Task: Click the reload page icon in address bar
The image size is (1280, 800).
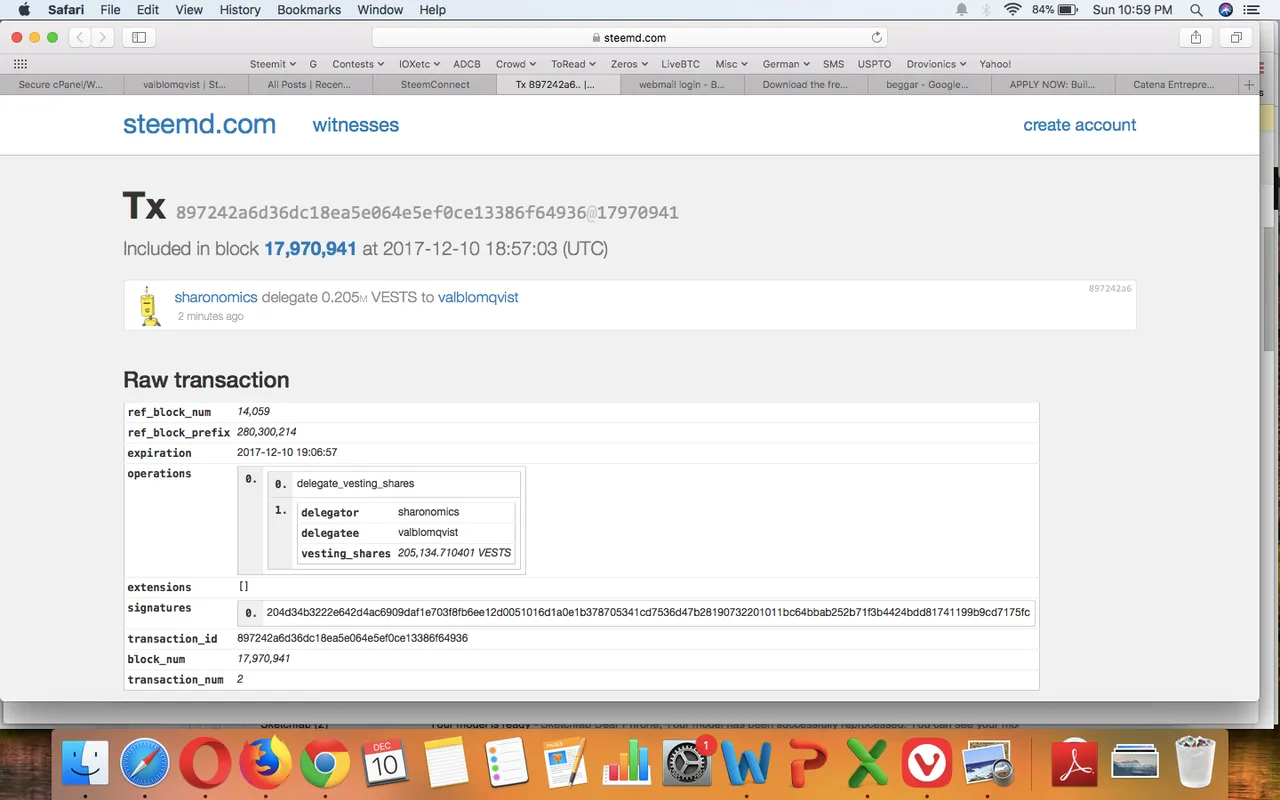Action: [877, 37]
